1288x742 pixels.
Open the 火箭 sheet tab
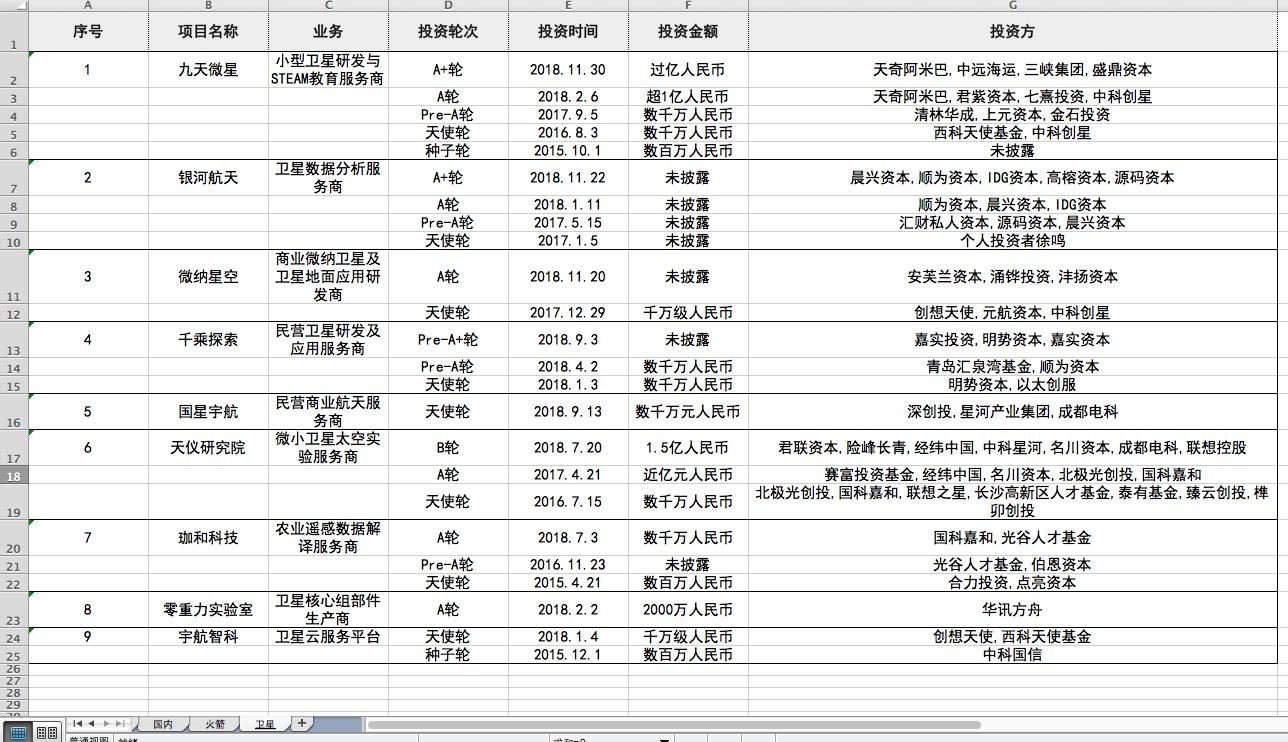pos(215,724)
